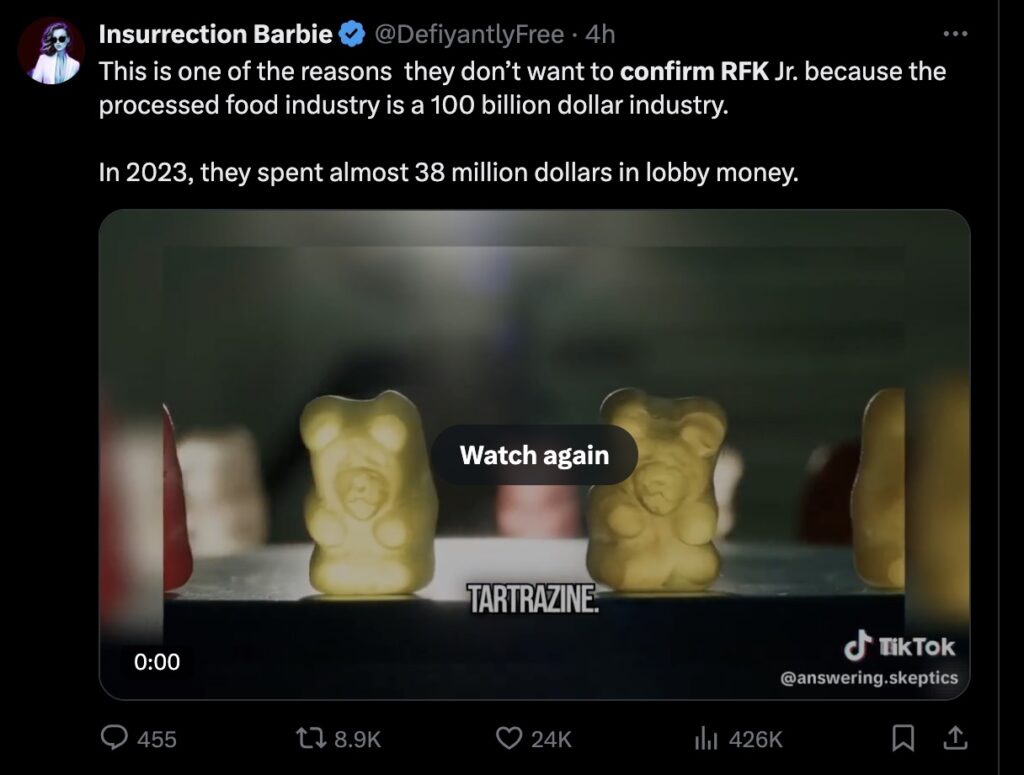Screen dimensions: 1024x775
Task: Click the 8.9K repost count
Action: [357, 738]
